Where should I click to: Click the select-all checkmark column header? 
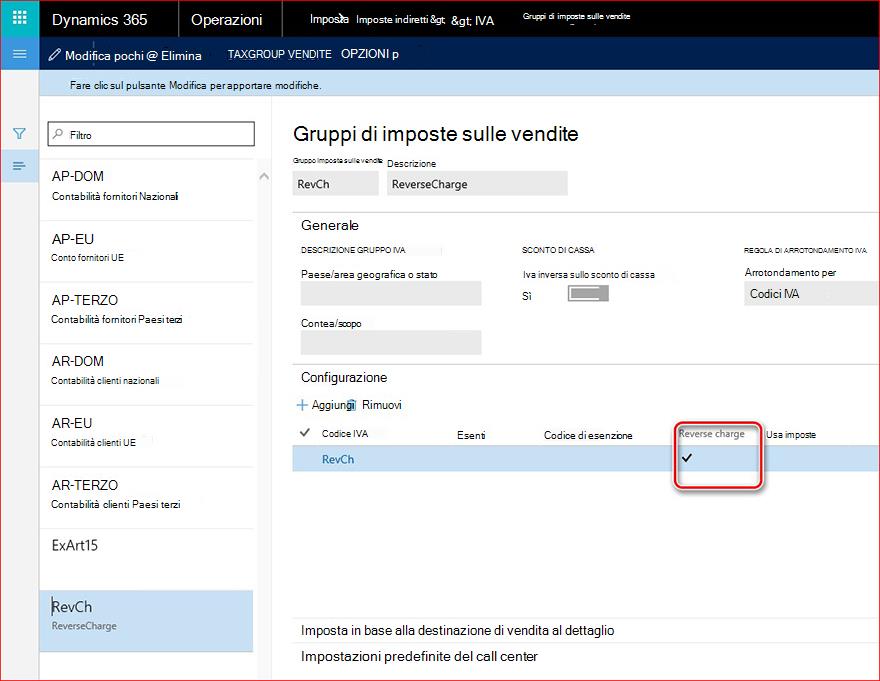click(305, 432)
